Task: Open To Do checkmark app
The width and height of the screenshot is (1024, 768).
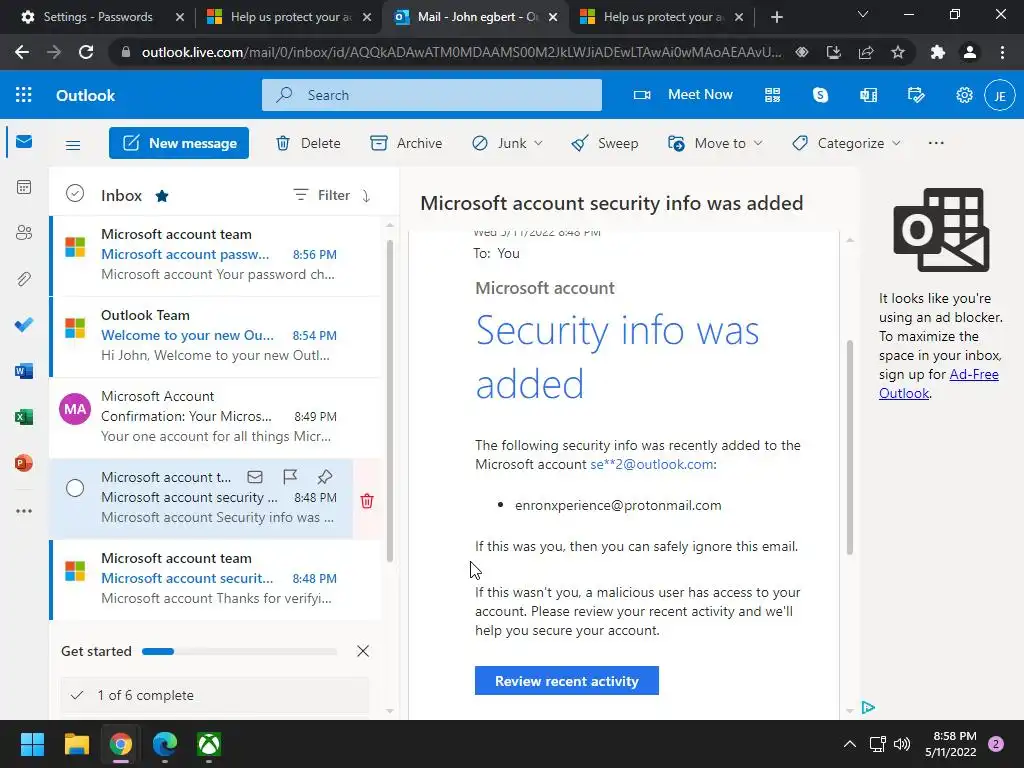Action: tap(24, 325)
